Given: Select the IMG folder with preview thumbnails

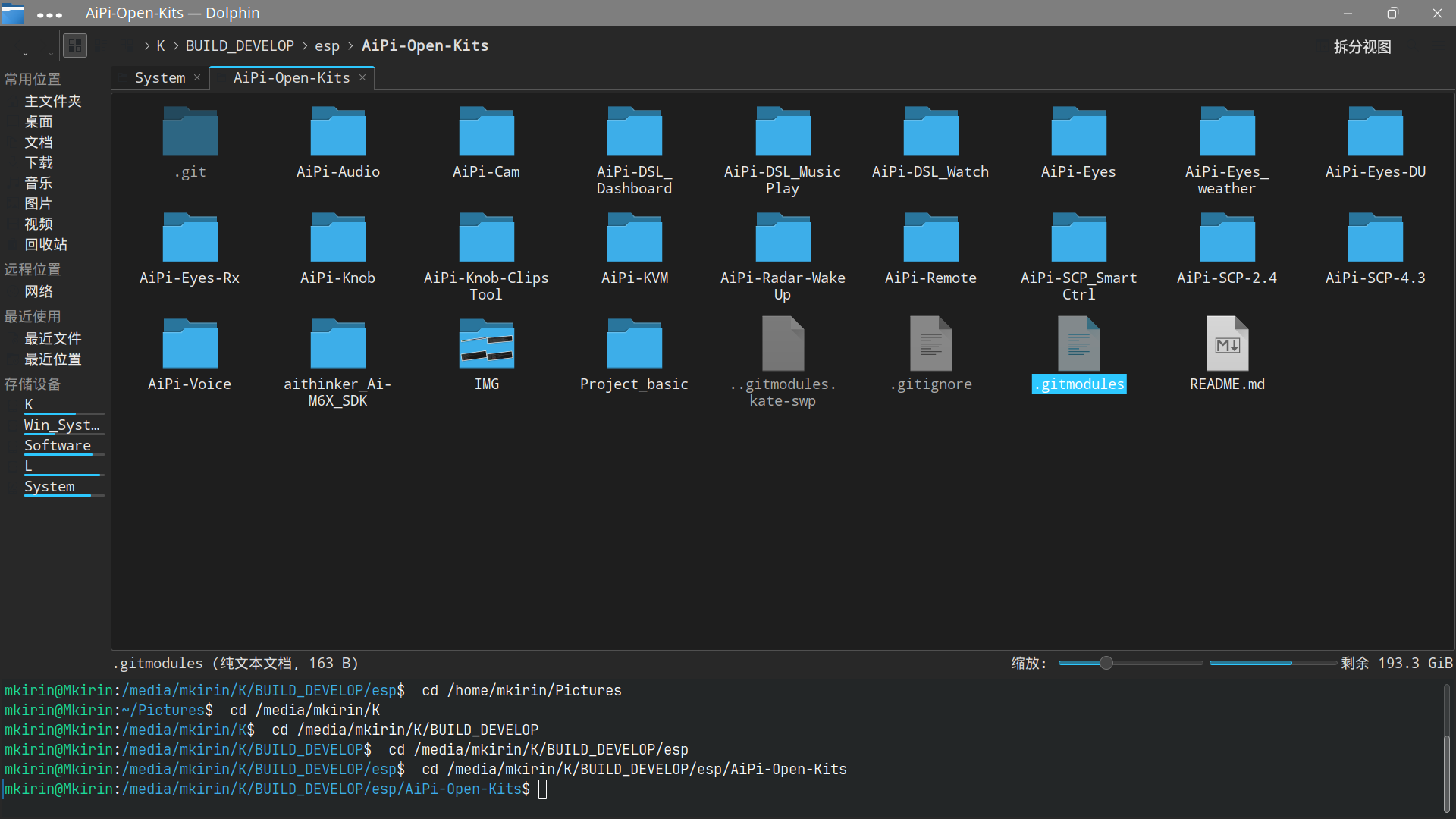Looking at the screenshot, I should [x=486, y=344].
